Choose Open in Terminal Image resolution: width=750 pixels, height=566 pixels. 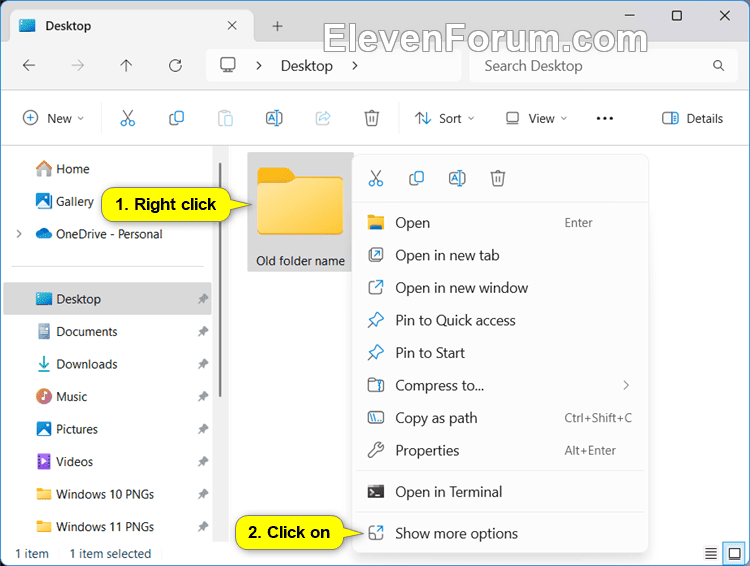click(501, 492)
